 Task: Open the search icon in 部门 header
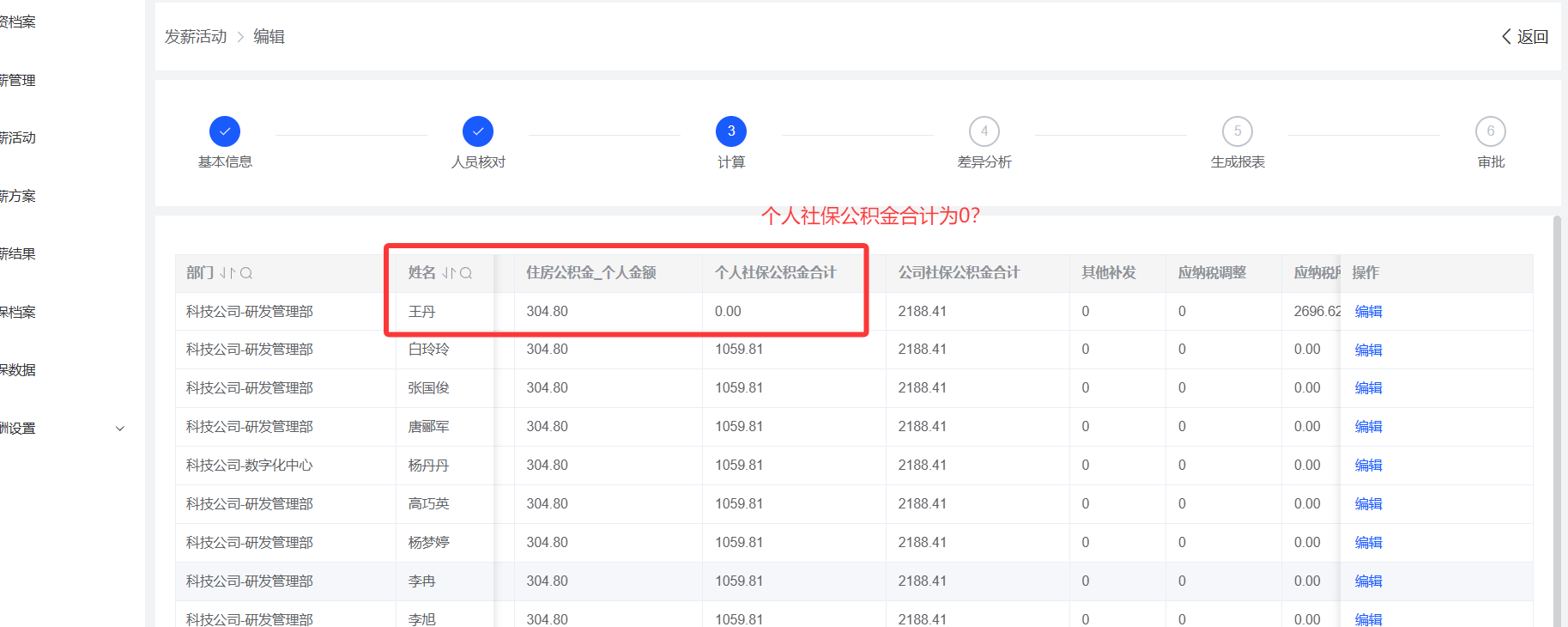click(x=246, y=273)
